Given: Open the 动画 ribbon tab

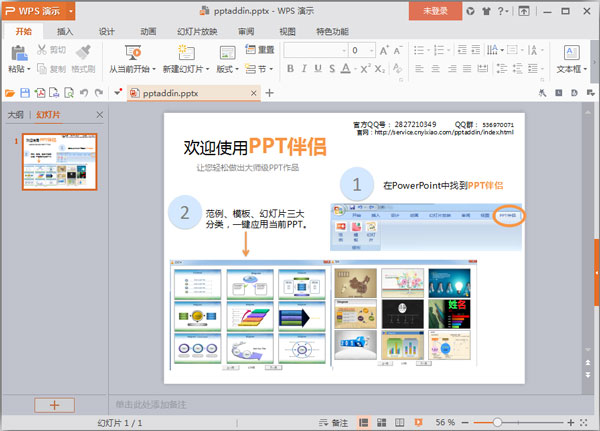Looking at the screenshot, I should click(x=148, y=31).
